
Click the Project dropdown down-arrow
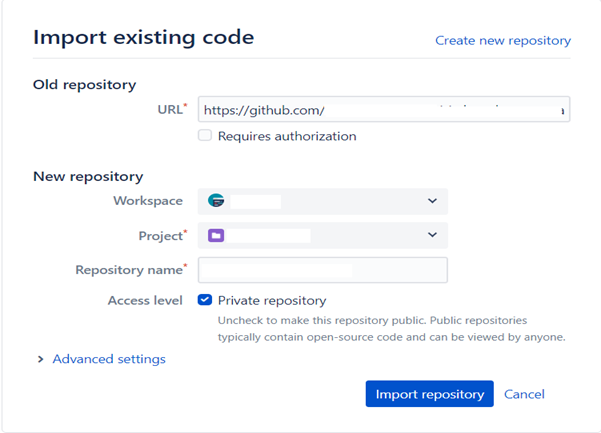point(432,235)
